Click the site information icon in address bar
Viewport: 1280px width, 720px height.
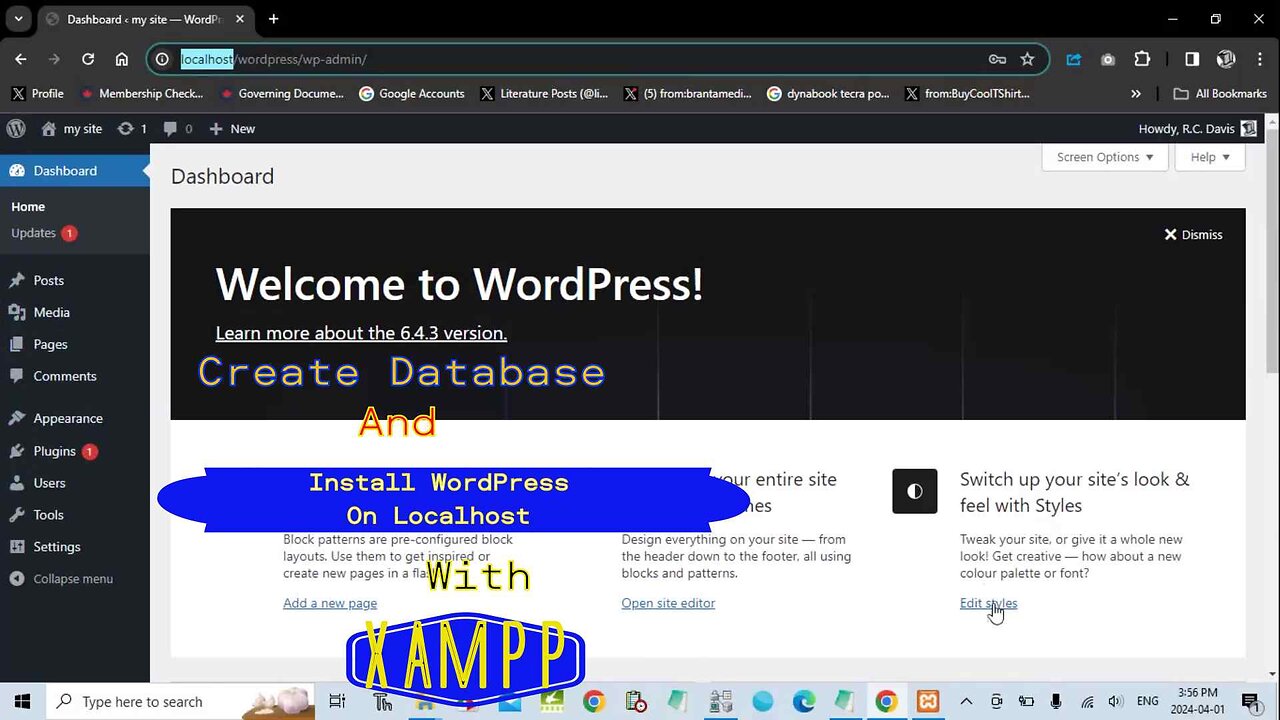click(x=163, y=59)
